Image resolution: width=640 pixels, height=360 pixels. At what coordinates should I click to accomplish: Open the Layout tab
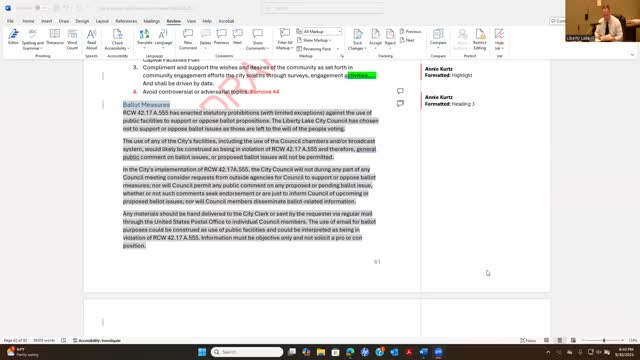coord(102,21)
